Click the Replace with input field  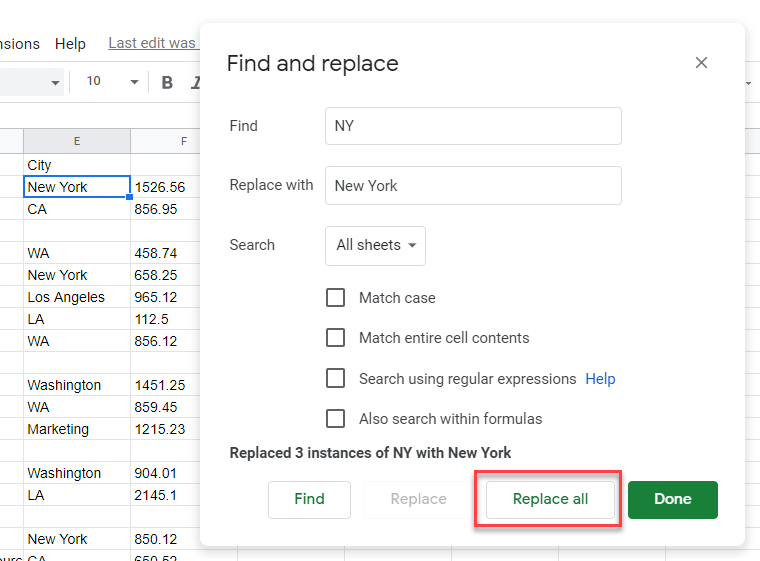click(x=473, y=186)
